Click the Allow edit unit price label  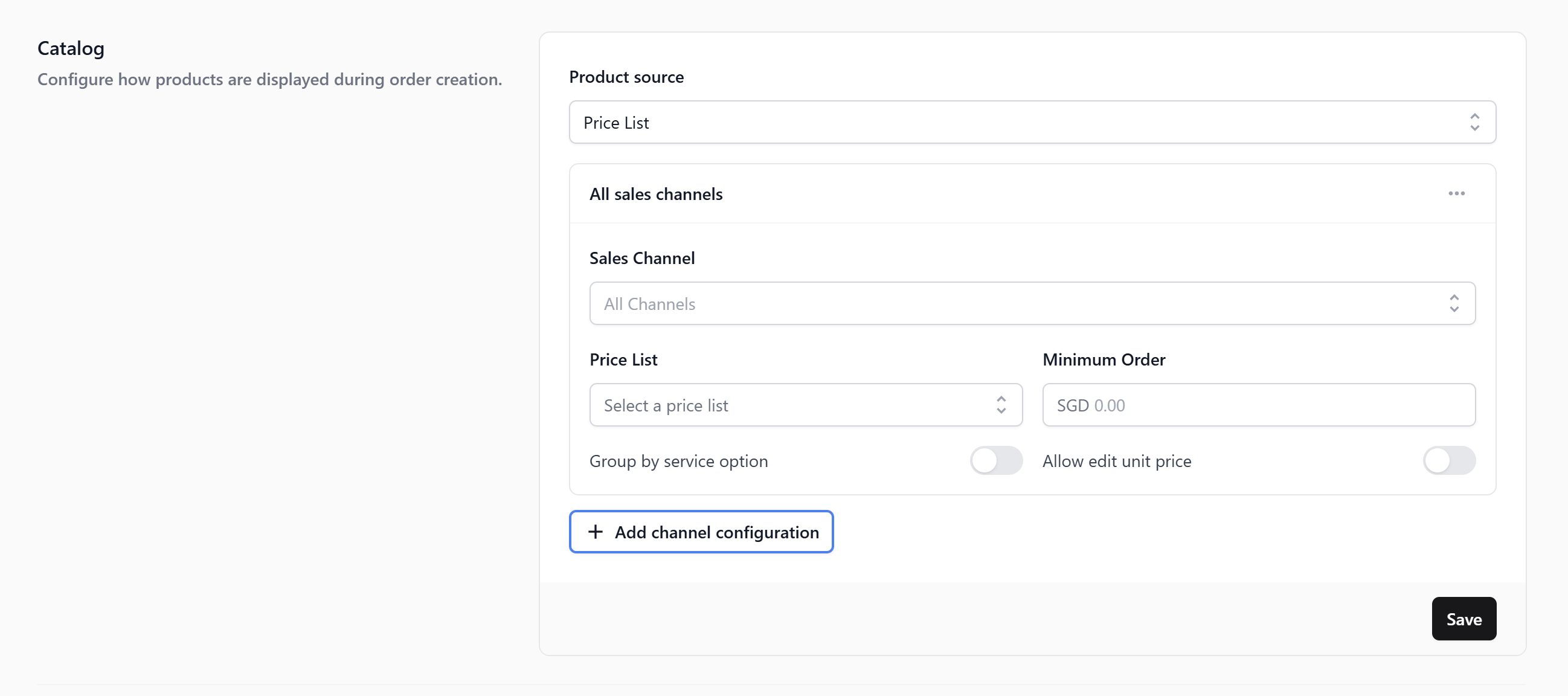coord(1116,461)
